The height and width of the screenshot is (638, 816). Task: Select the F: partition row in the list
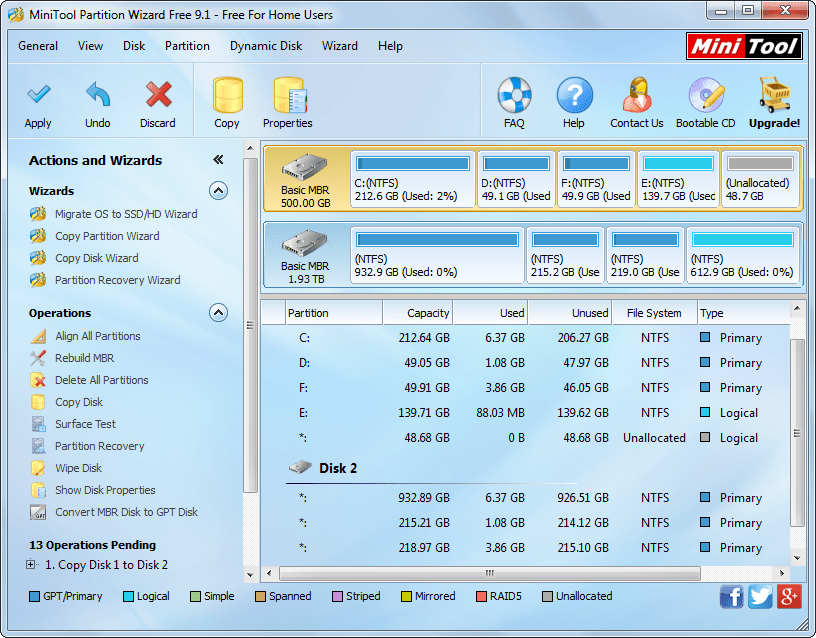[x=526, y=388]
